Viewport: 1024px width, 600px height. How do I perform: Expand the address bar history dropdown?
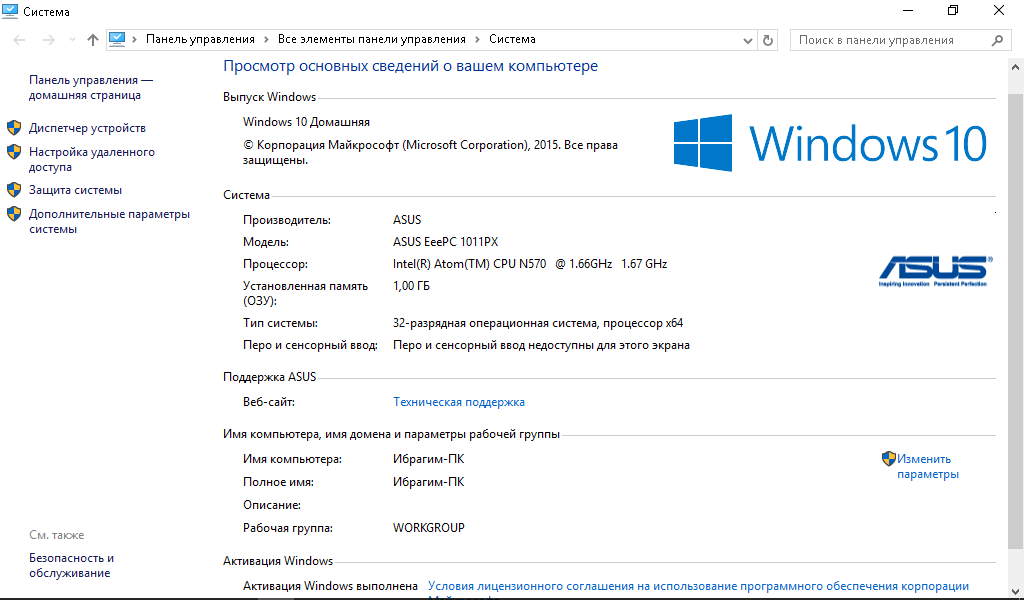pos(748,40)
